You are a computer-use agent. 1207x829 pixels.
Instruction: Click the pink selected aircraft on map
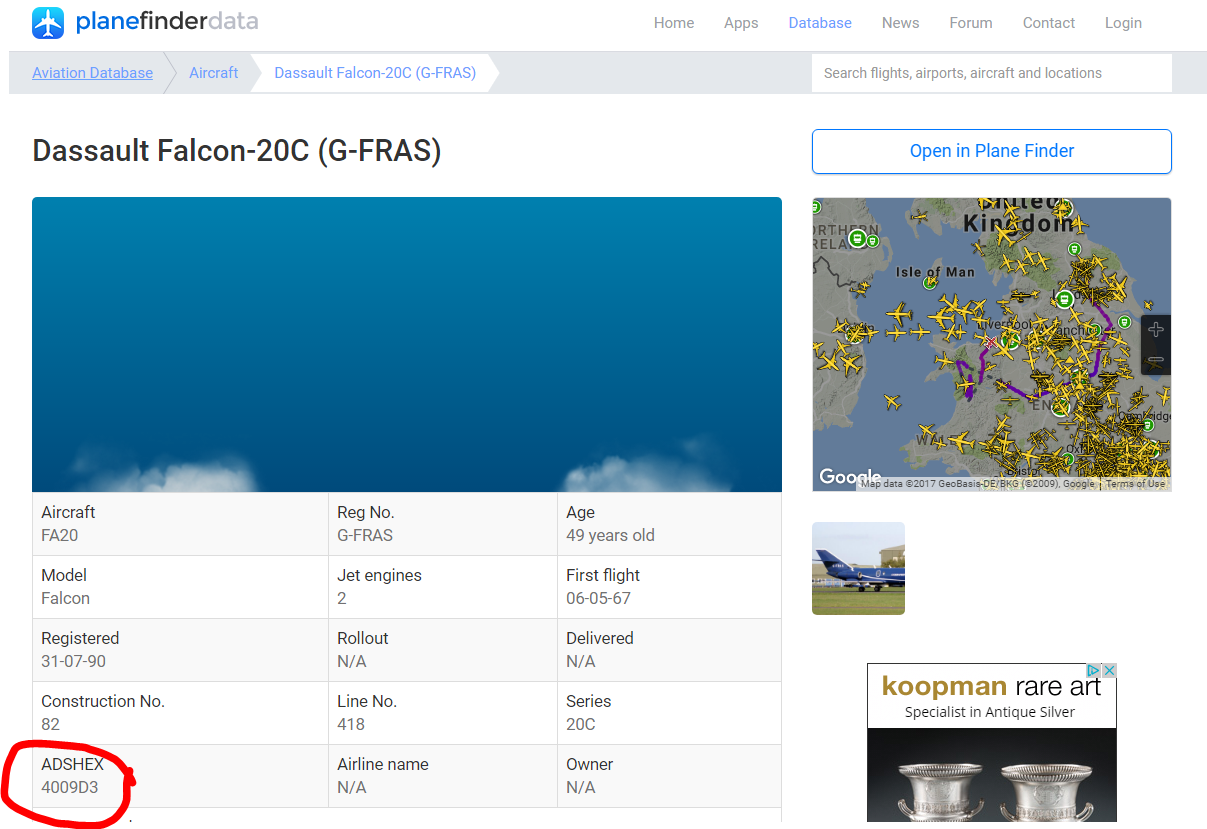point(991,342)
